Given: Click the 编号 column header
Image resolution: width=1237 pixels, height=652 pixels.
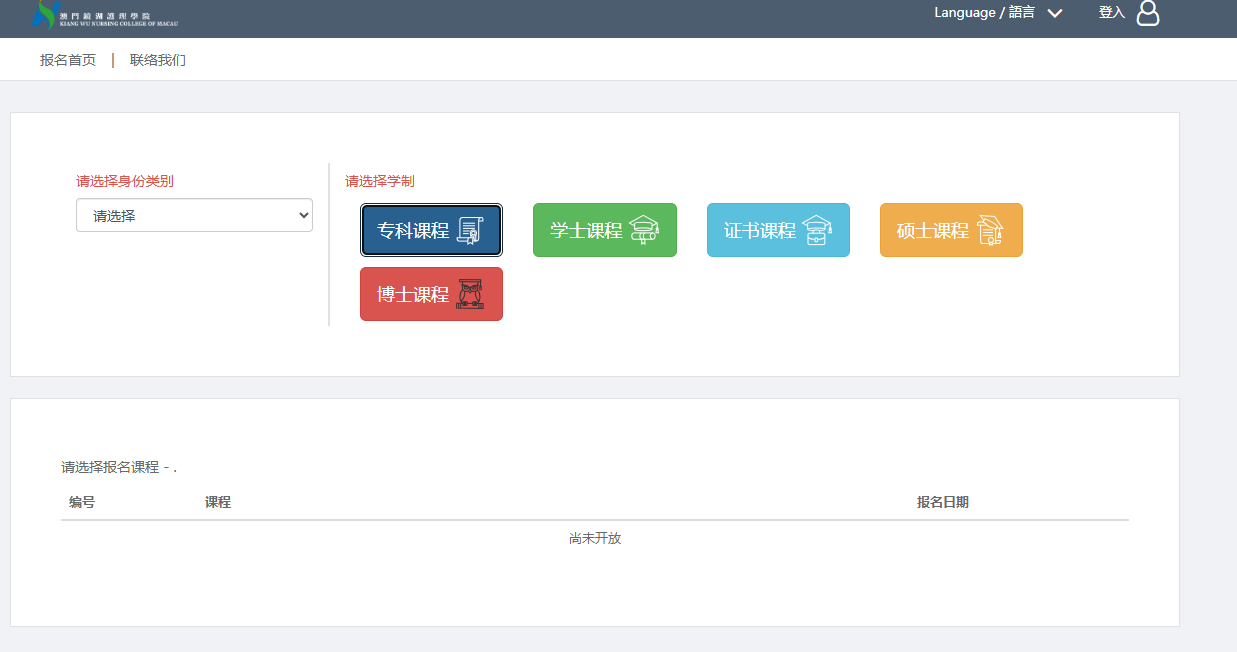Looking at the screenshot, I should click(x=82, y=502).
